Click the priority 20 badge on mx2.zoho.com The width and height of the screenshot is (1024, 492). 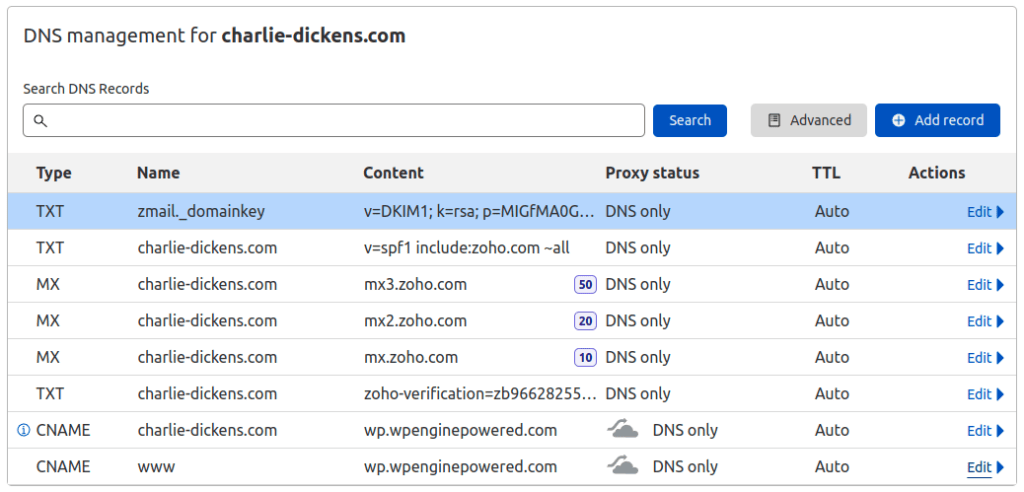click(x=585, y=321)
